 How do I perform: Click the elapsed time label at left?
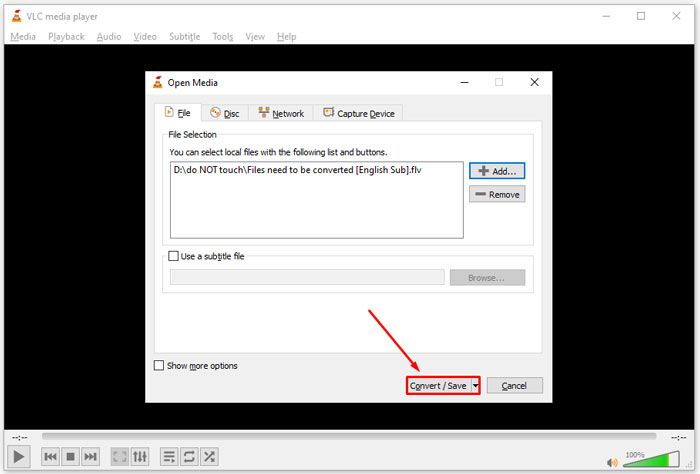tap(20, 438)
